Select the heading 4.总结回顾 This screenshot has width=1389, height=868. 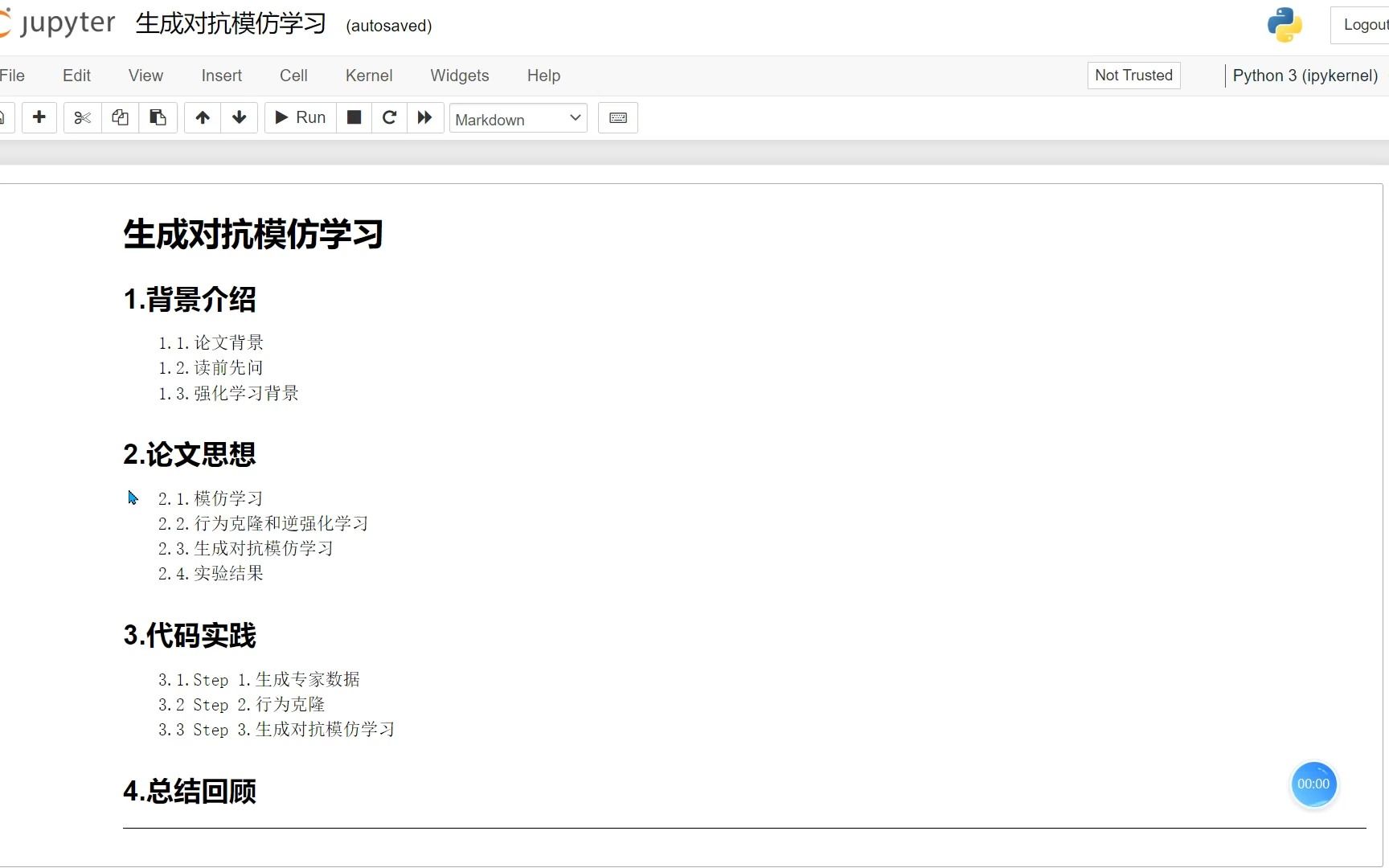point(190,792)
